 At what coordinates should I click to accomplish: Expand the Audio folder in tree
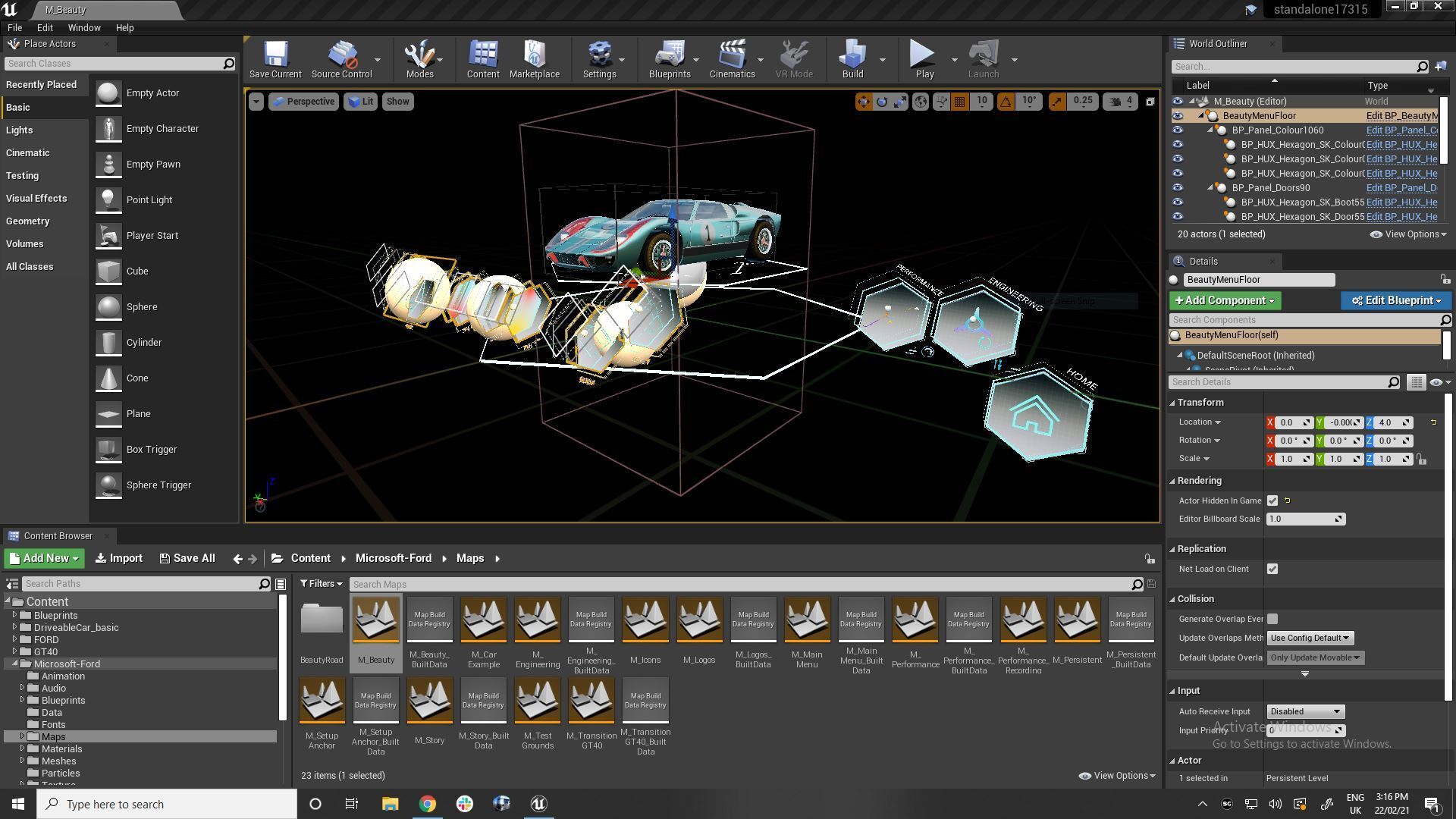point(22,689)
